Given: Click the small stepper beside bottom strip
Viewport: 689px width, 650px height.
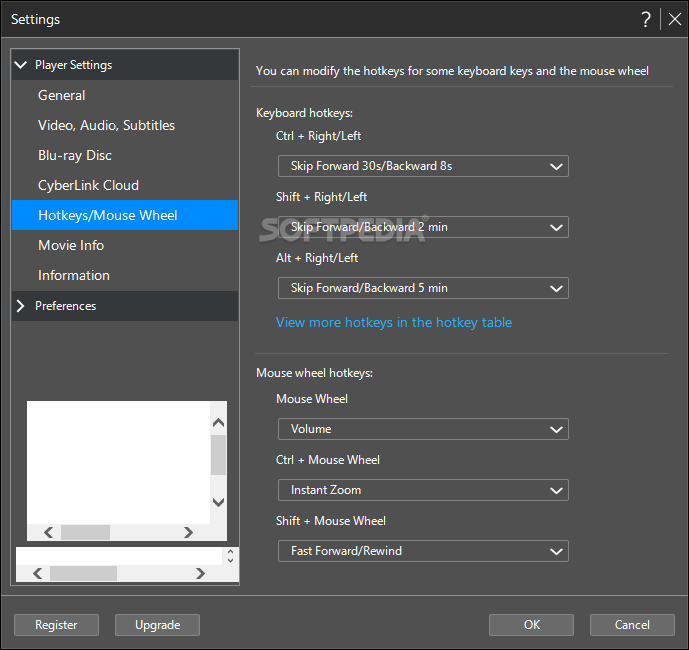Looking at the screenshot, I should tap(230, 556).
